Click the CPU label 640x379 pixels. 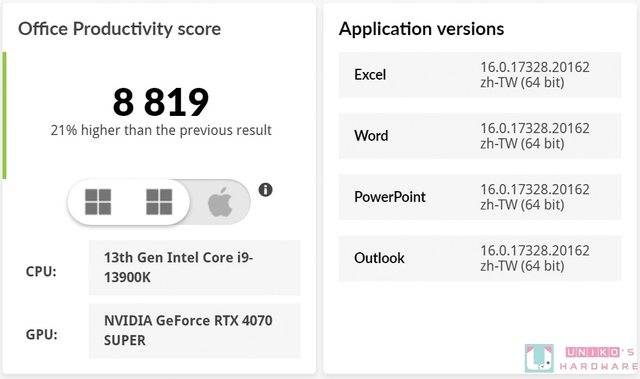click(41, 271)
